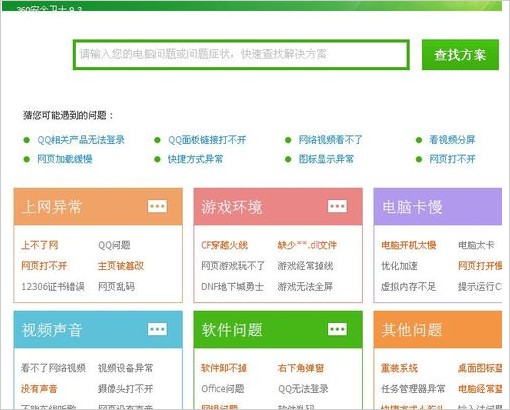510x410 pixels.
Task: Open the 快捷方式异常 suggestion link
Action: pyautogui.click(x=195, y=159)
